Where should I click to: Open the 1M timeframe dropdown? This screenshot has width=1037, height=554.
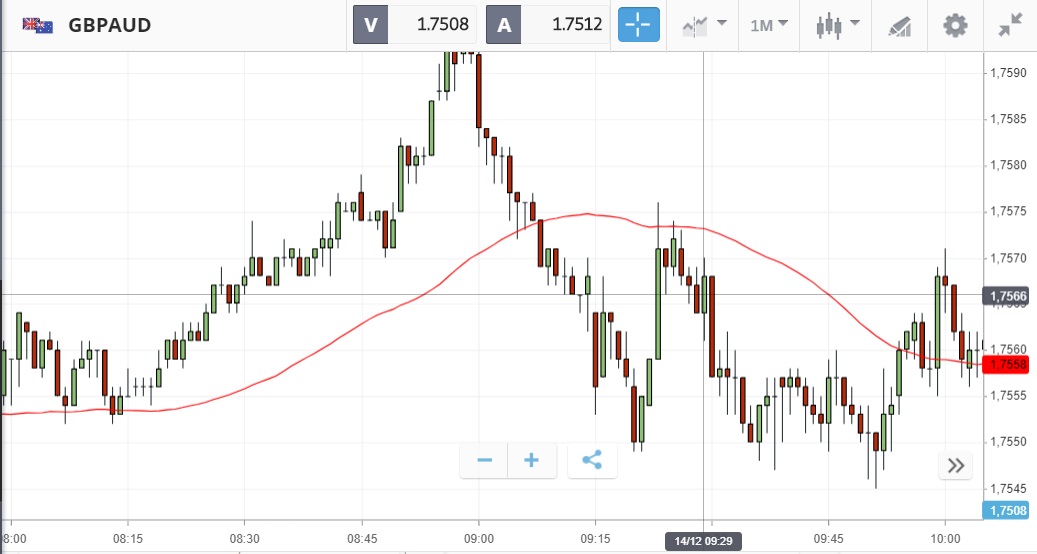click(769, 25)
